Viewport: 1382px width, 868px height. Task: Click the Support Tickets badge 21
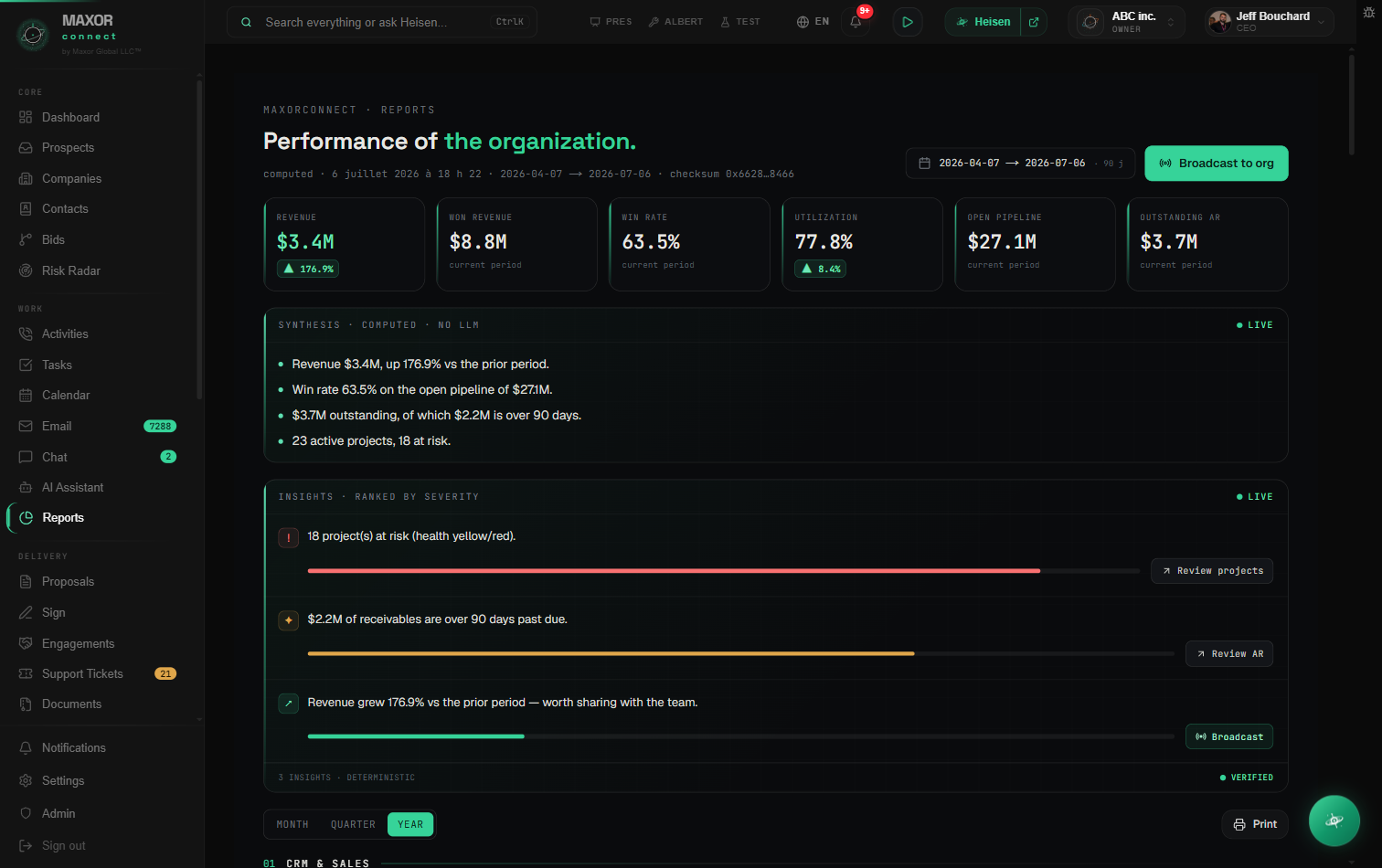point(165,674)
